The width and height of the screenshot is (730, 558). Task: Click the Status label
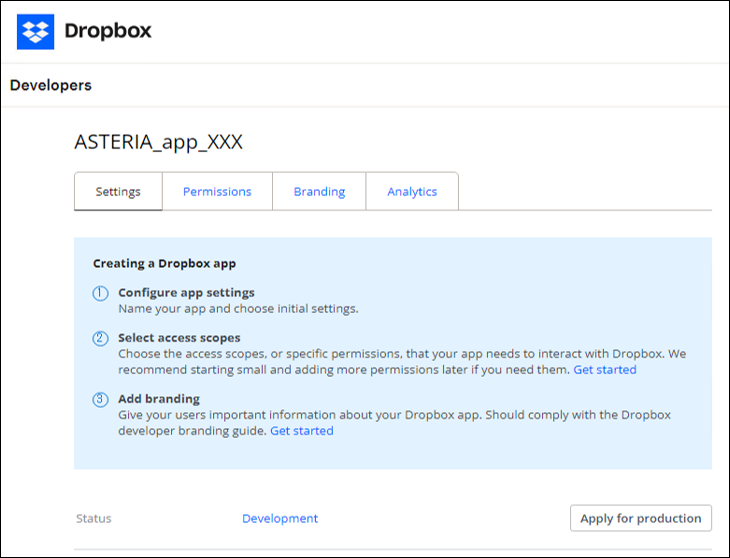coord(94,518)
